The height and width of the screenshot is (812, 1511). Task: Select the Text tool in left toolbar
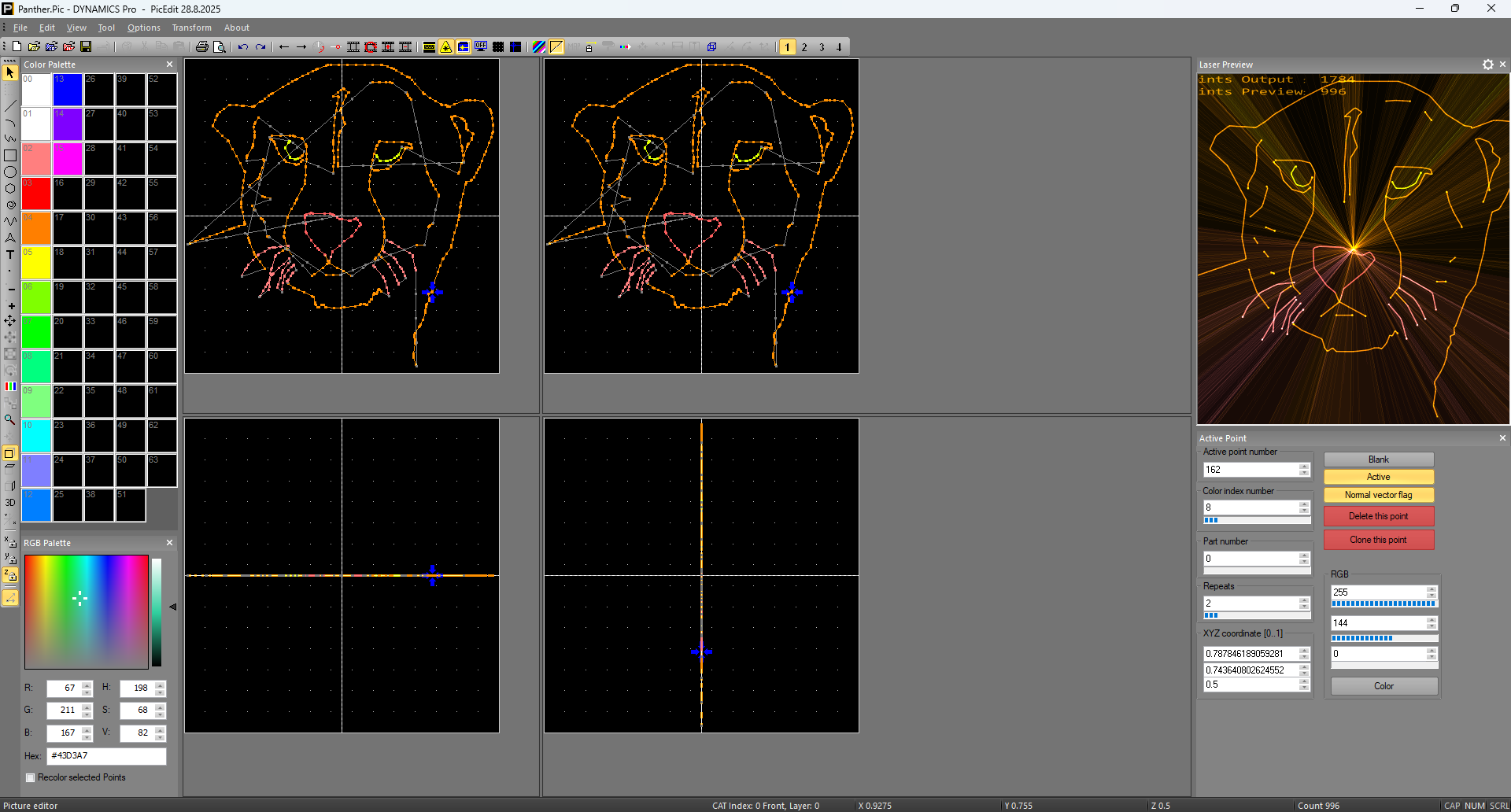coord(10,255)
